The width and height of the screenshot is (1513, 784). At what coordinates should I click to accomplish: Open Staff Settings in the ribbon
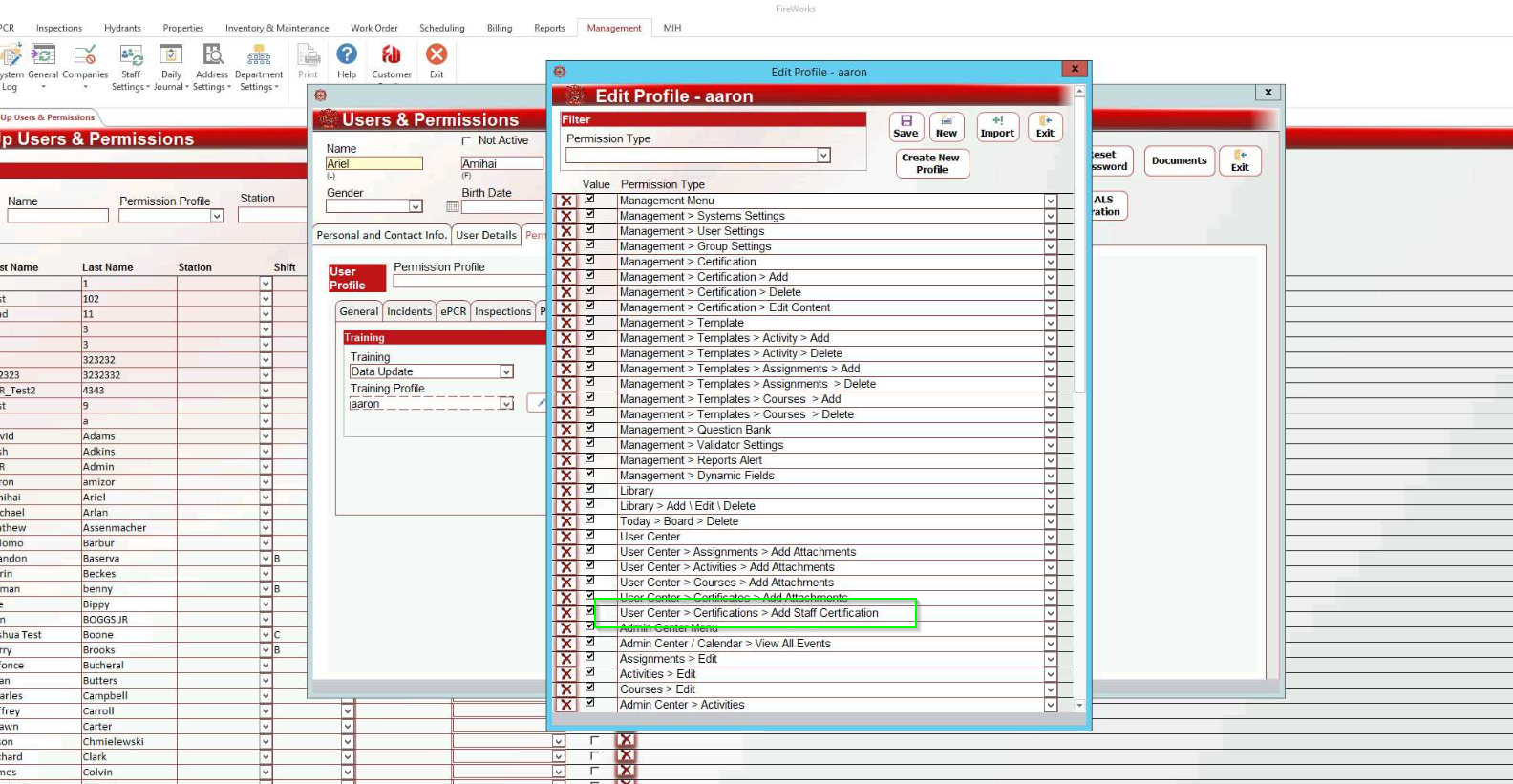coord(131,66)
